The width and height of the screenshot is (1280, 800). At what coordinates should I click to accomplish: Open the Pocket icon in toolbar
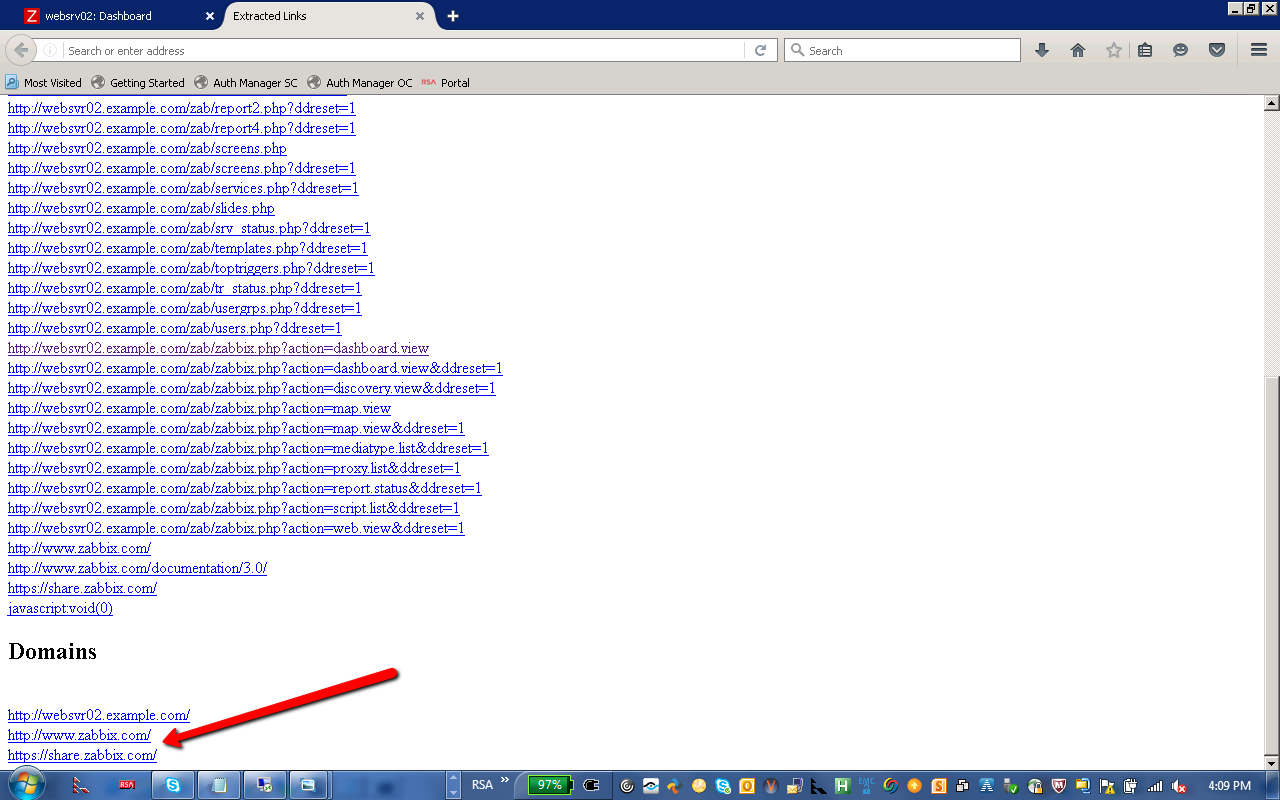tap(1217, 50)
